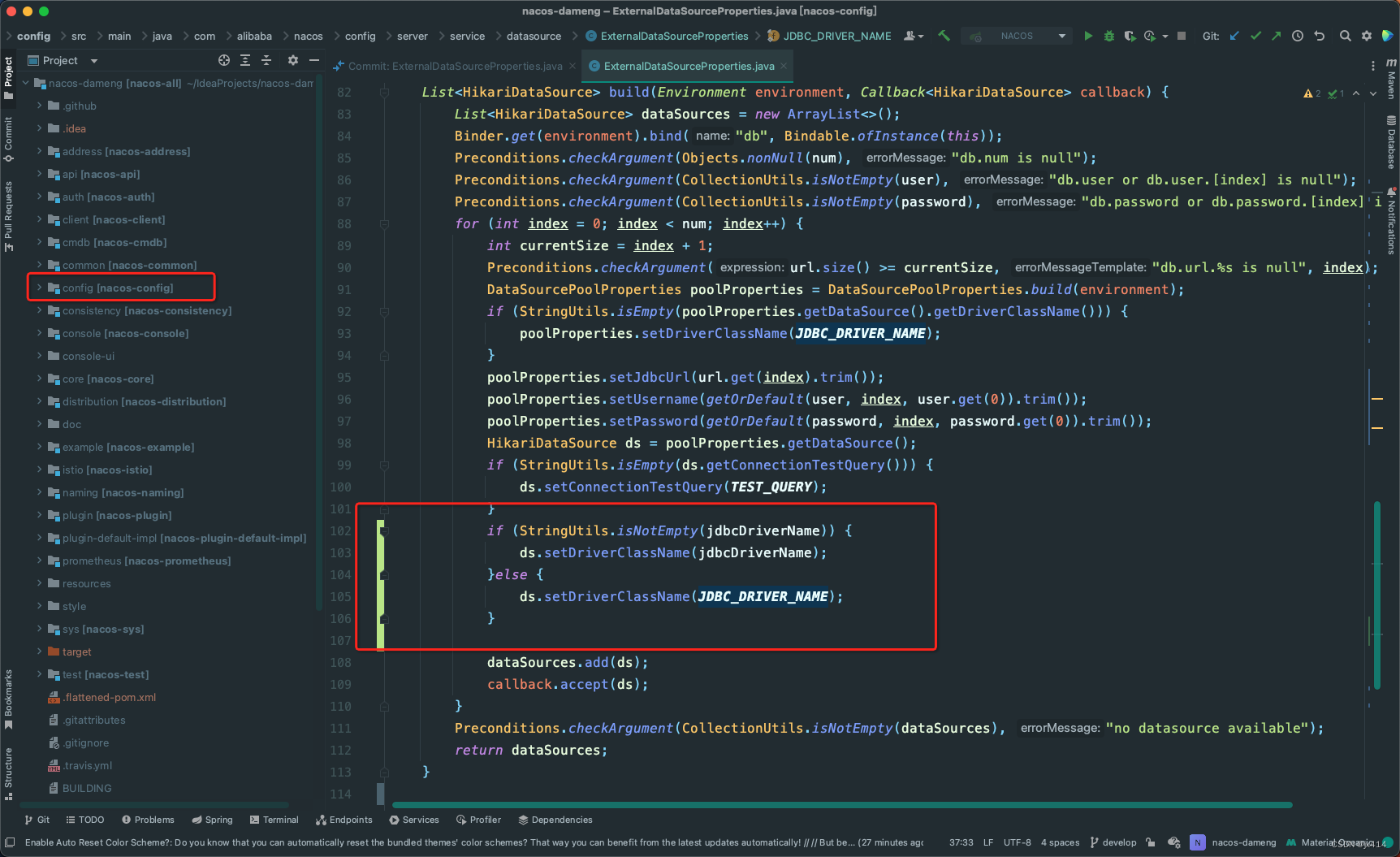Run the NACOS configuration
The image size is (1400, 857).
pos(1088,36)
